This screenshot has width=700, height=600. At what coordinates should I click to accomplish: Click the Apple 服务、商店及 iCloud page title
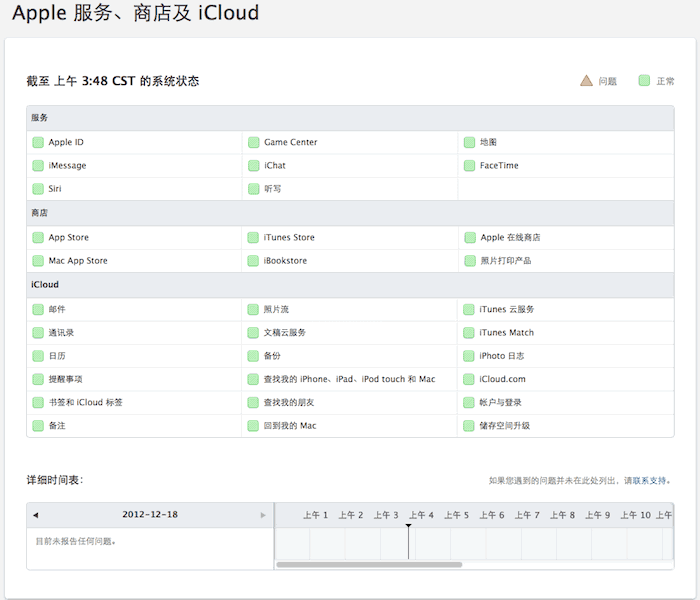click(135, 12)
